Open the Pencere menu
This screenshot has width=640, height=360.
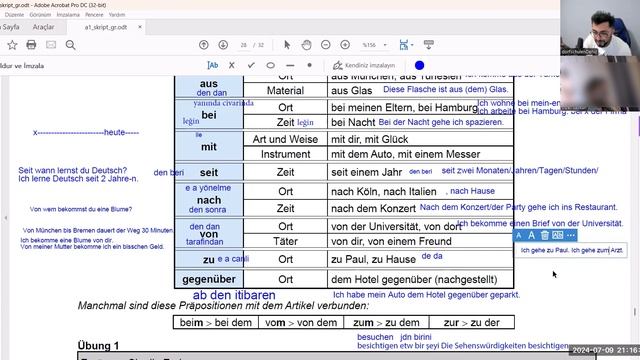(94, 15)
